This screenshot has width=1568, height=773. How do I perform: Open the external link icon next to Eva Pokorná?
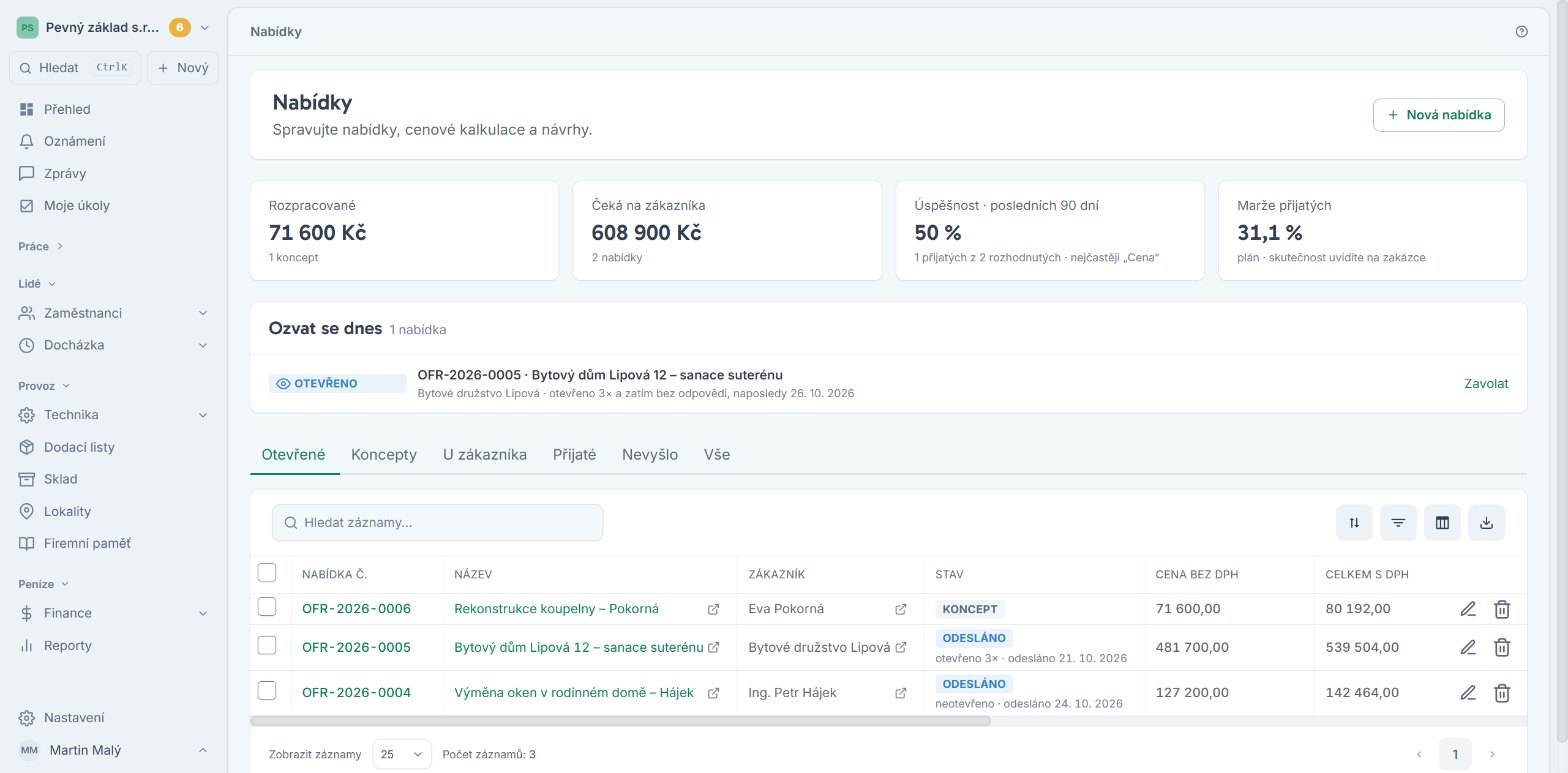(x=900, y=609)
